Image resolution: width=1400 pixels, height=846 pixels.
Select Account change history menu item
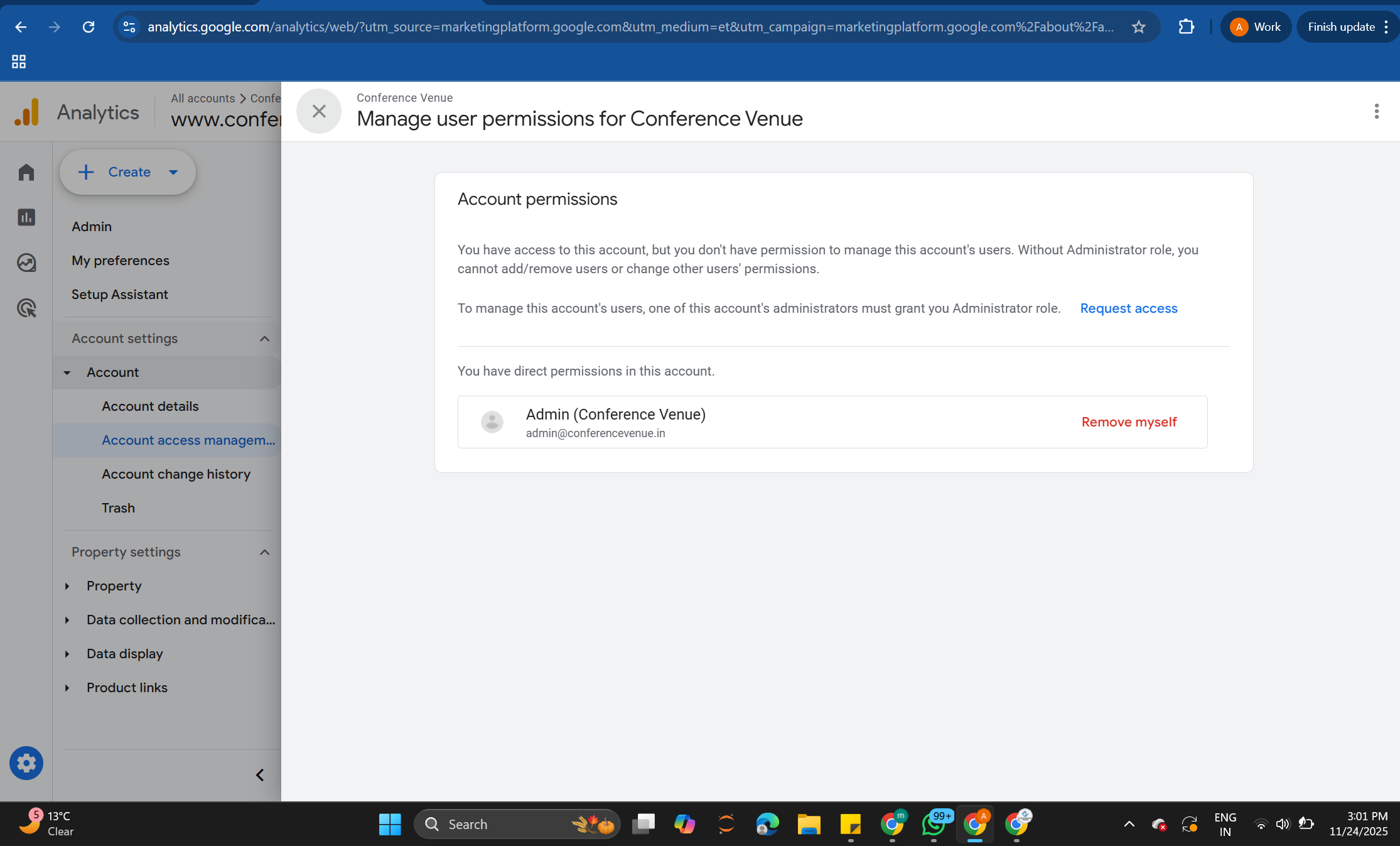tap(176, 474)
